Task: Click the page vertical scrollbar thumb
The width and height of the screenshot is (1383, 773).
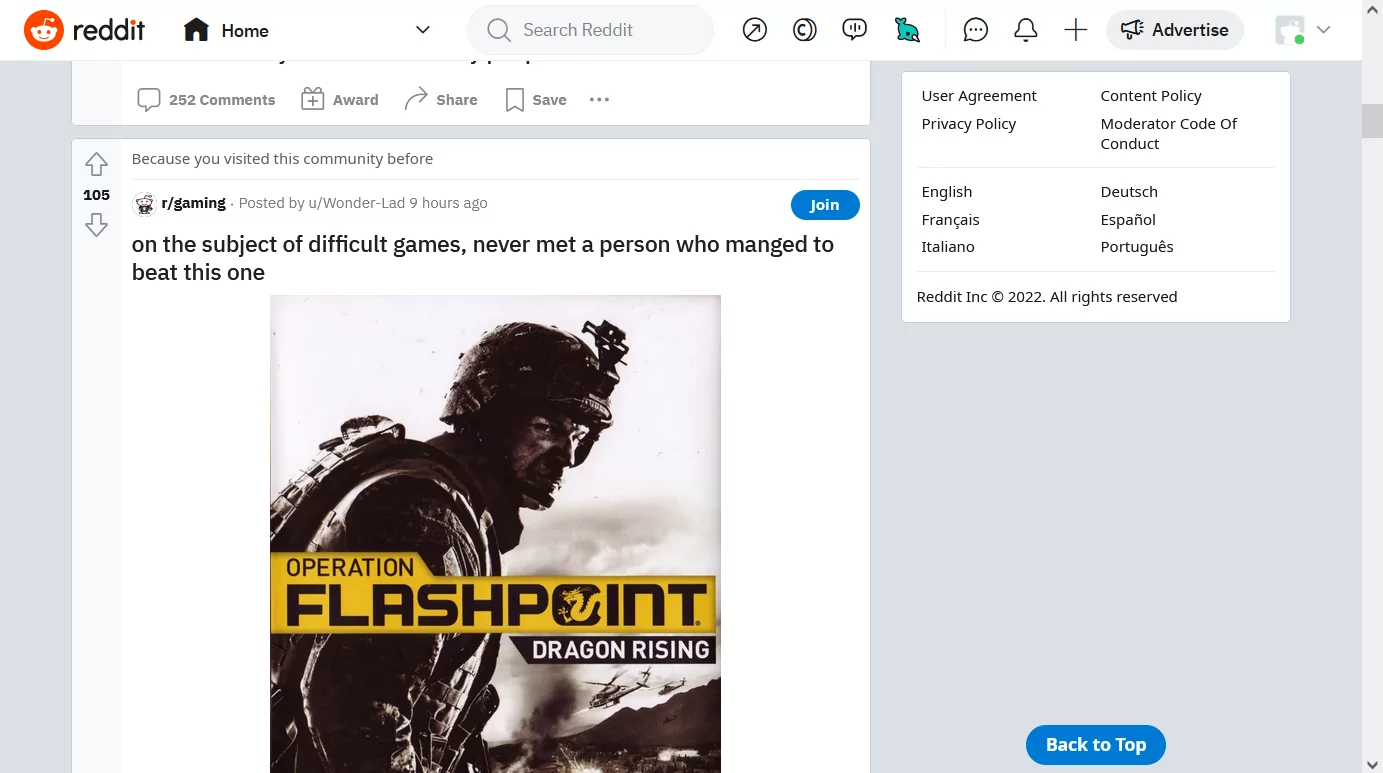Action: click(x=1372, y=120)
